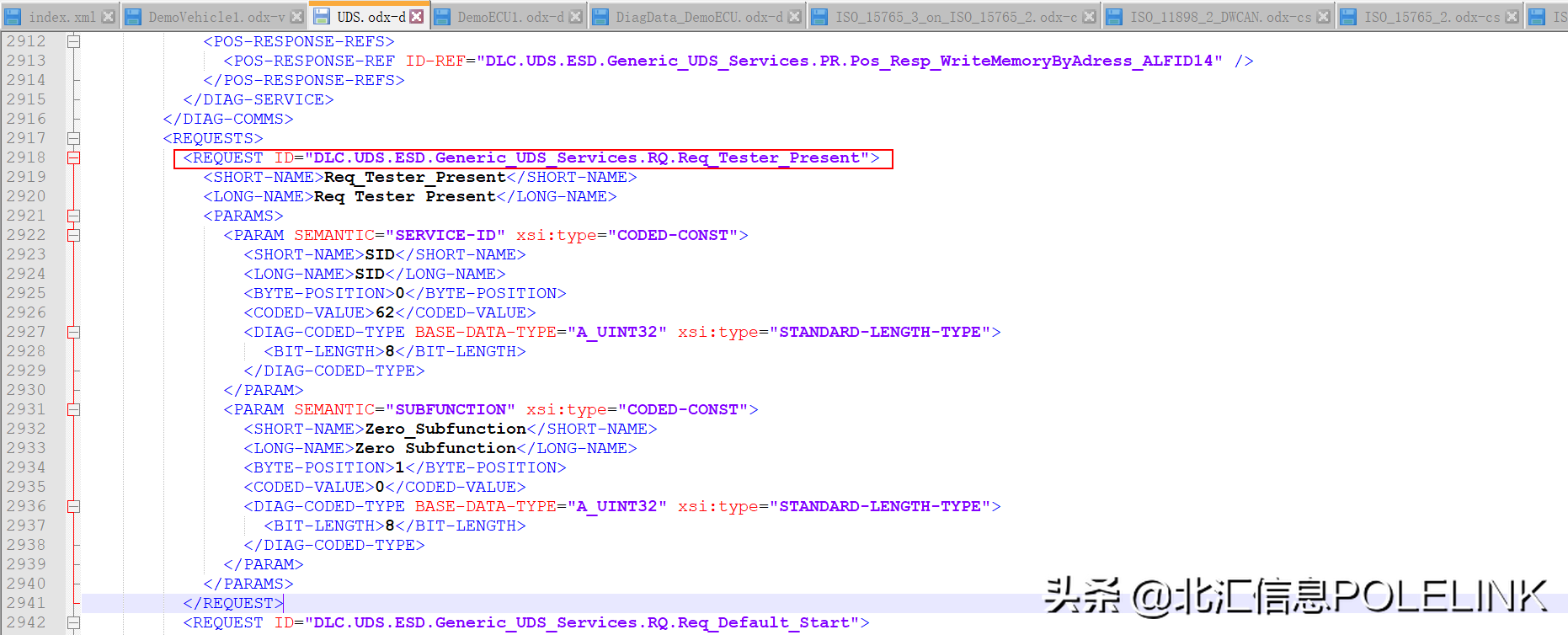Click BIT-LENGTH value 8 on line 2928
This screenshot has width=1568, height=635.
390,351
